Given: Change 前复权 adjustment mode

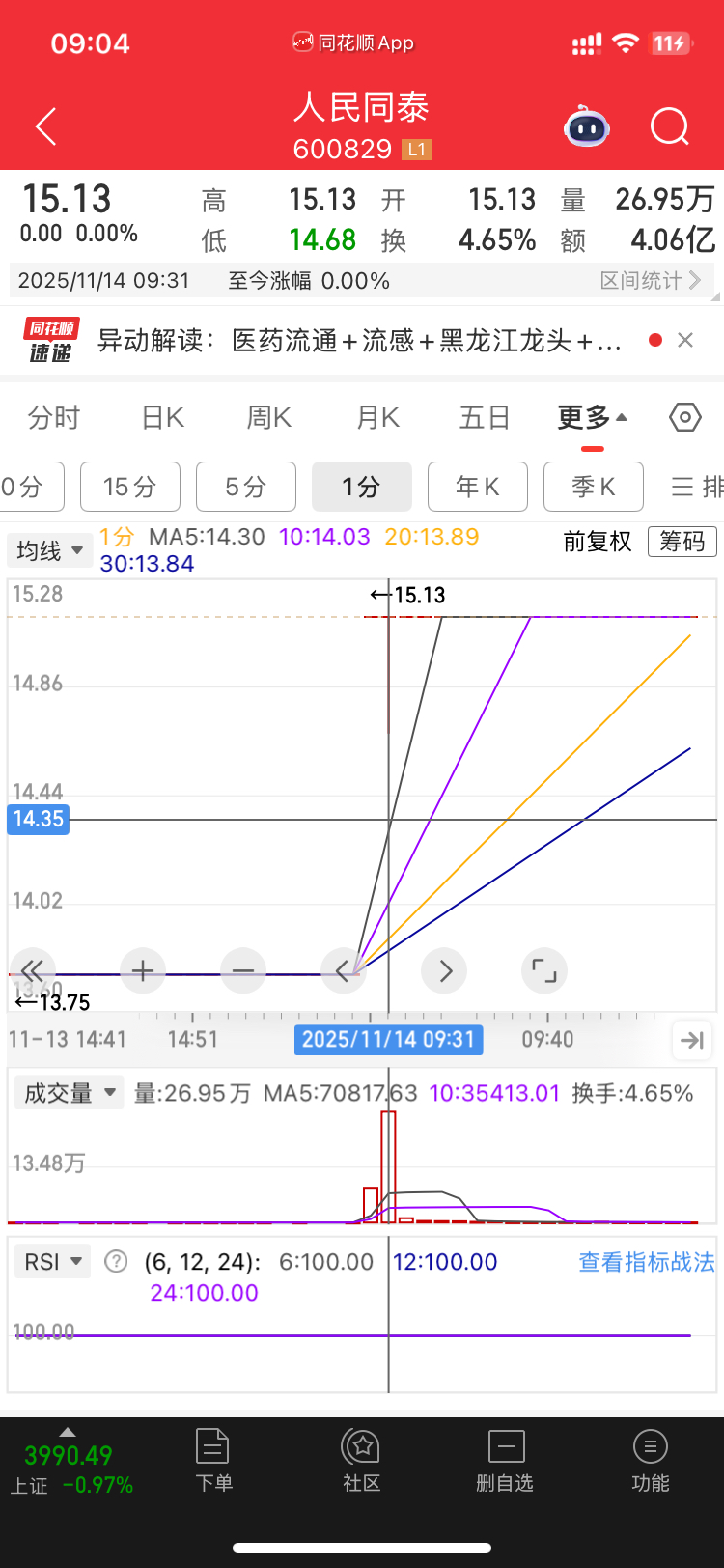Looking at the screenshot, I should point(598,541).
